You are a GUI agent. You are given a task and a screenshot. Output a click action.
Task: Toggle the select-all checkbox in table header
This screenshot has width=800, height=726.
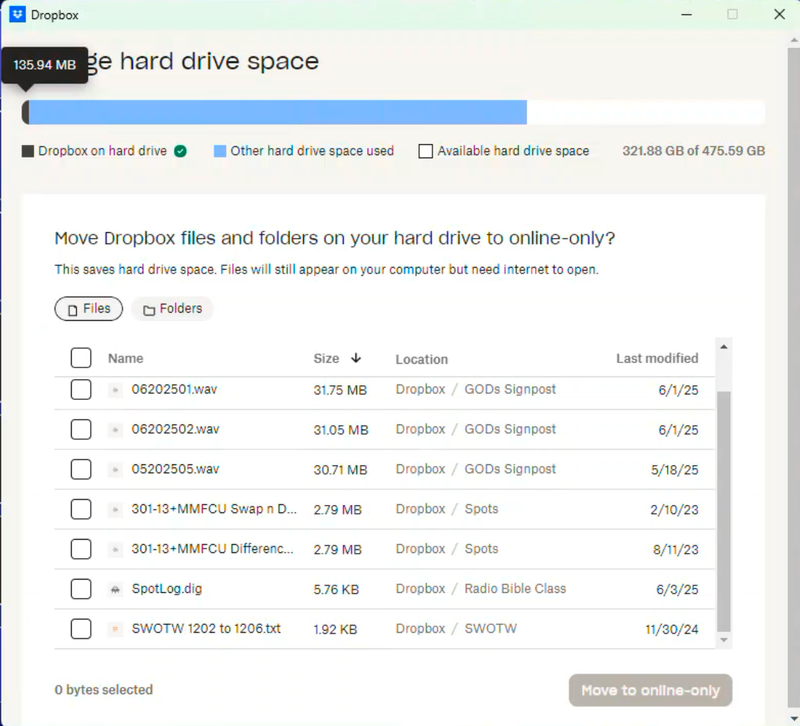click(x=81, y=358)
